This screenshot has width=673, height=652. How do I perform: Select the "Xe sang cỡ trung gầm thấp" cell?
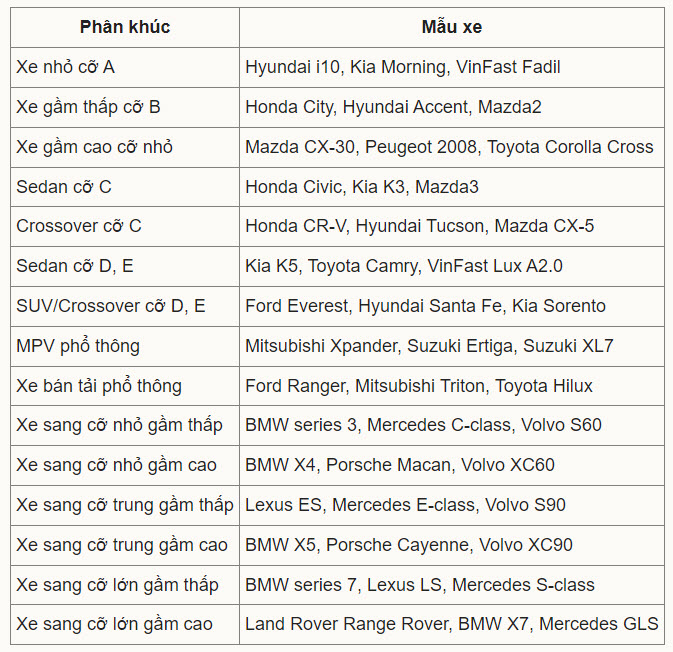[125, 505]
